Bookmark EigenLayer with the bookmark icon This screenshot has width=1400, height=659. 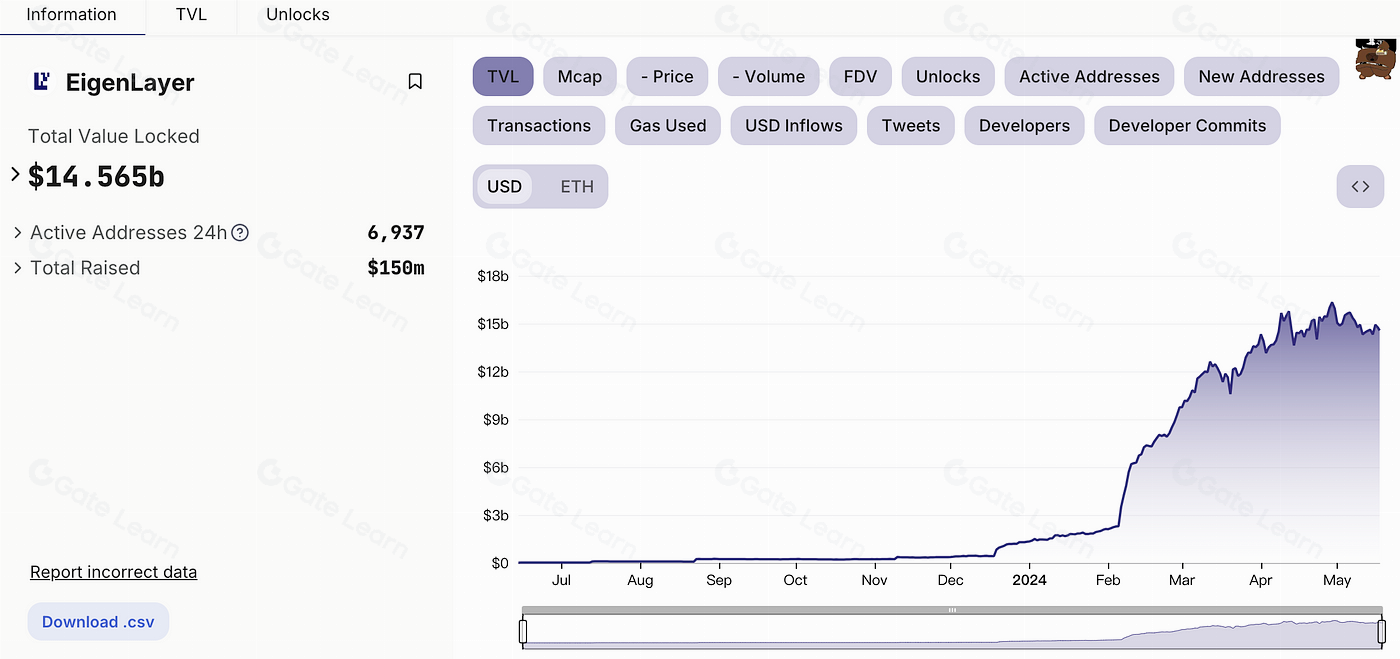click(415, 82)
